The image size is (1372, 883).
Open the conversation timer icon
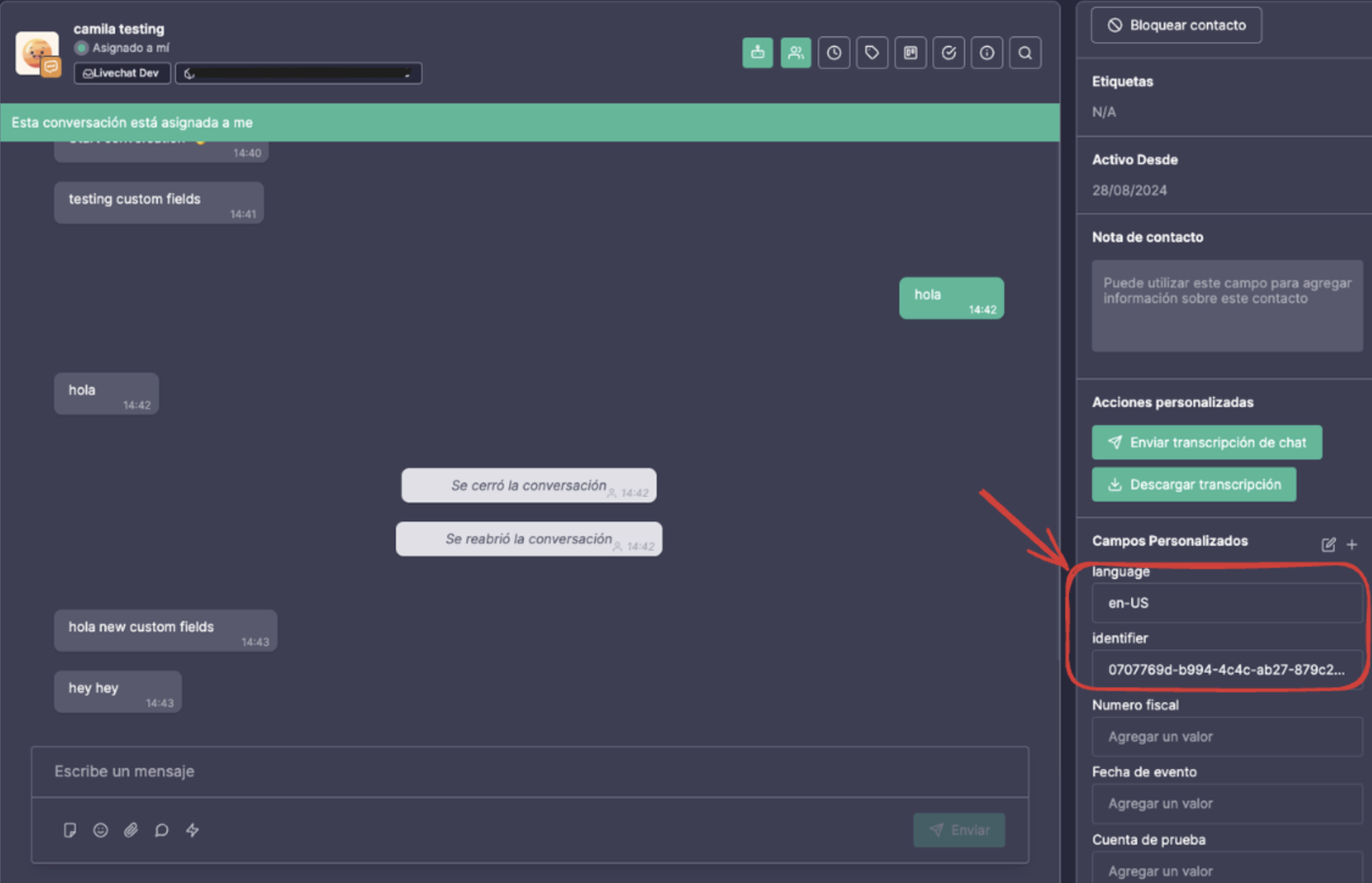coord(833,53)
